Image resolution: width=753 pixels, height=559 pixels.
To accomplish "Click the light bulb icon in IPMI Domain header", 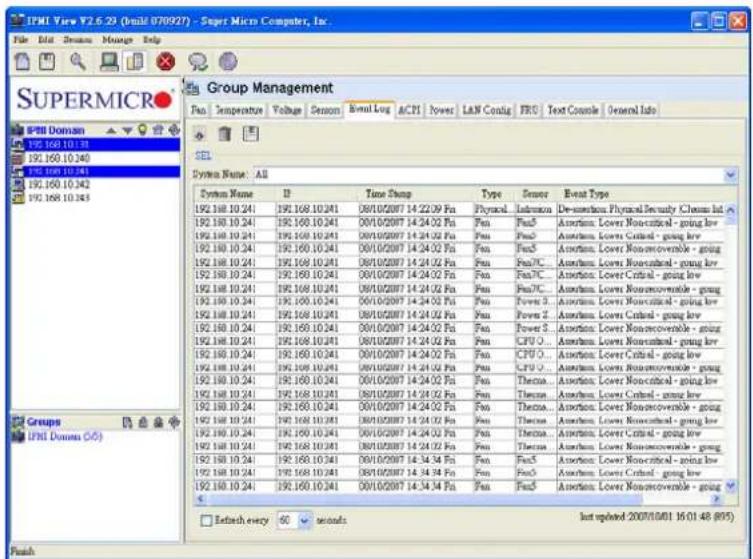I will point(142,130).
